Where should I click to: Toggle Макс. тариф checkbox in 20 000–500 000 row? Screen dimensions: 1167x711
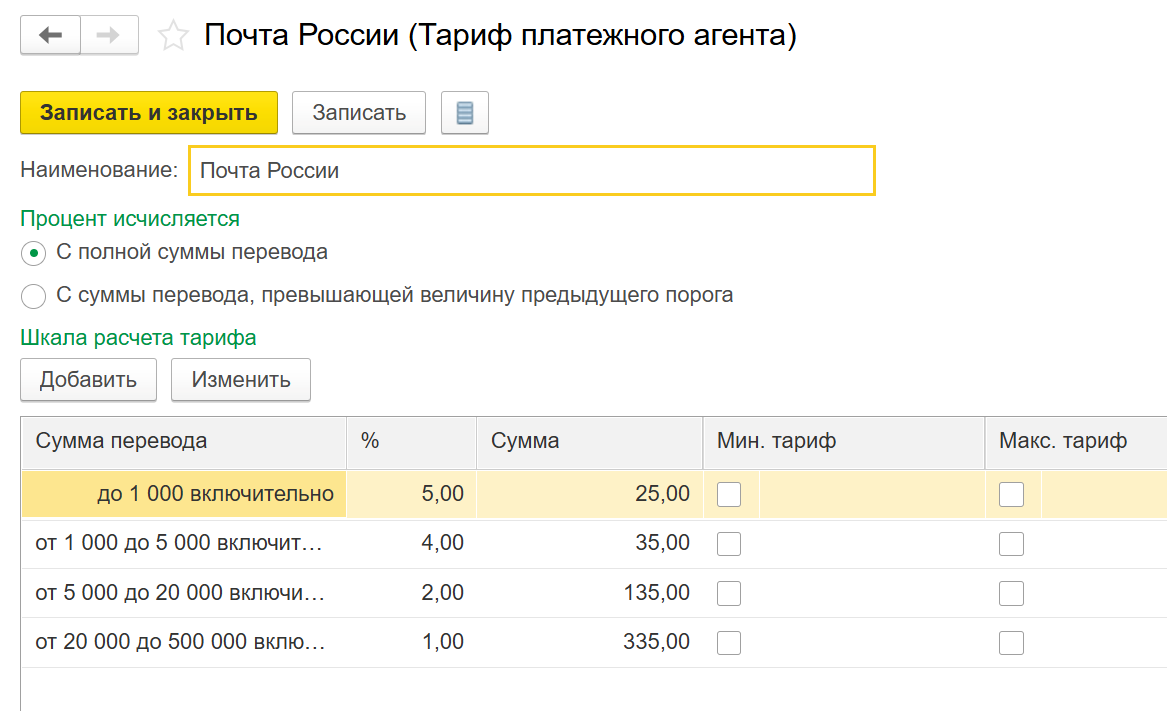pos(1011,643)
